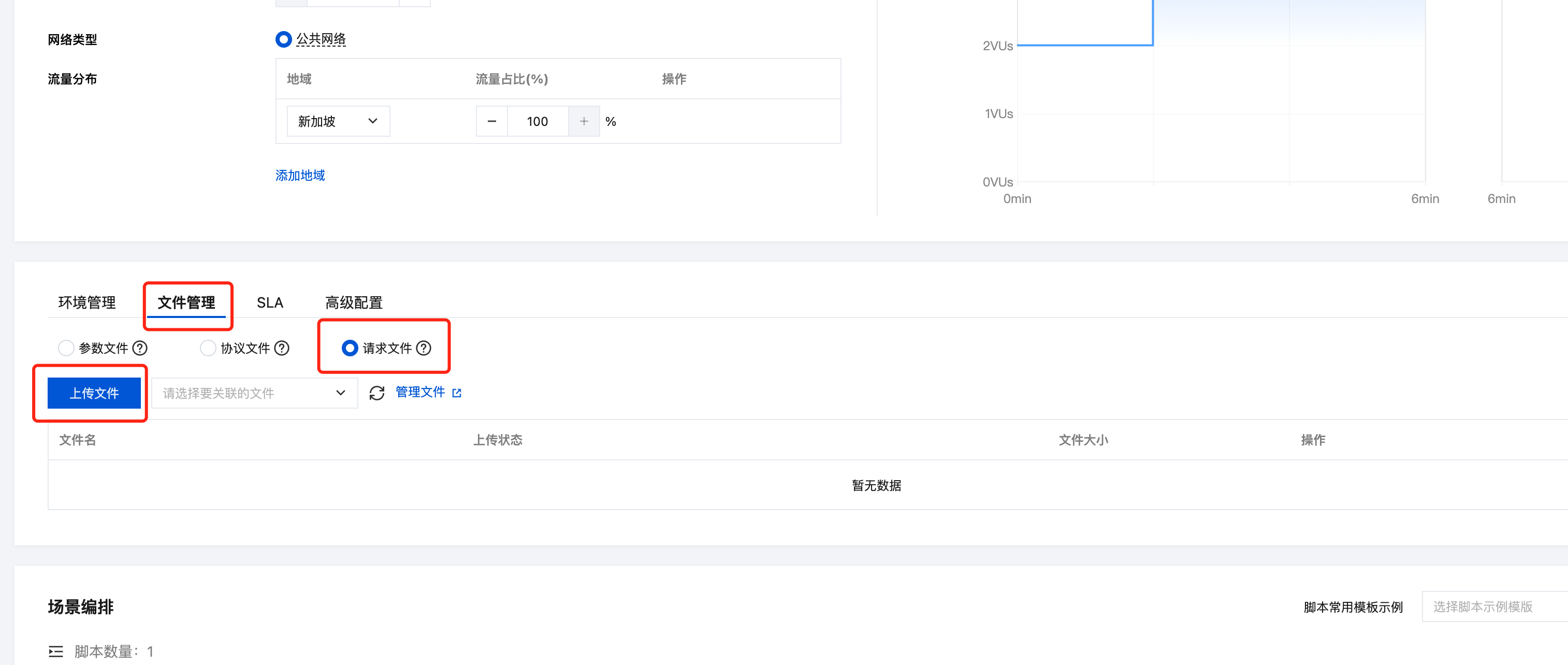Click the 上传文件 button
The width and height of the screenshot is (1568, 665).
click(x=94, y=393)
